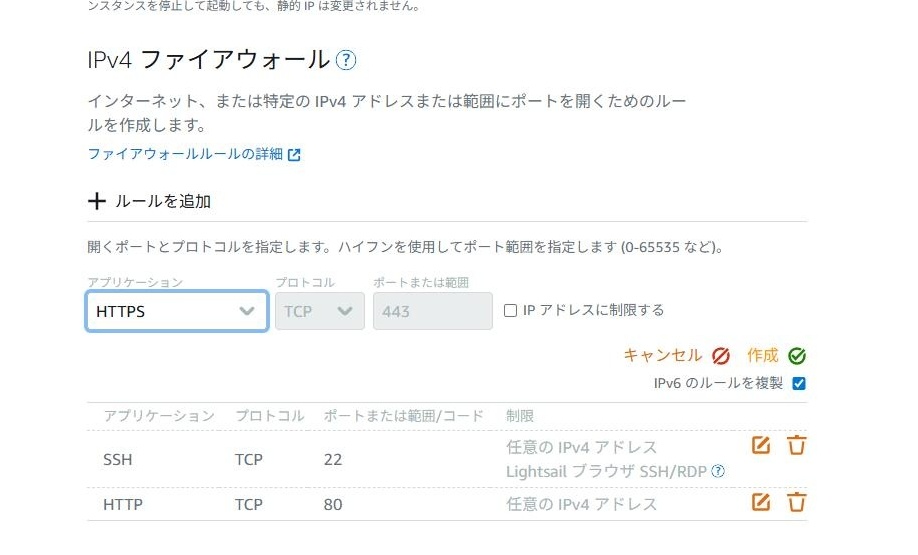Click the green create checkmark icon
Image resolution: width=918 pixels, height=555 pixels.
pyautogui.click(x=797, y=356)
